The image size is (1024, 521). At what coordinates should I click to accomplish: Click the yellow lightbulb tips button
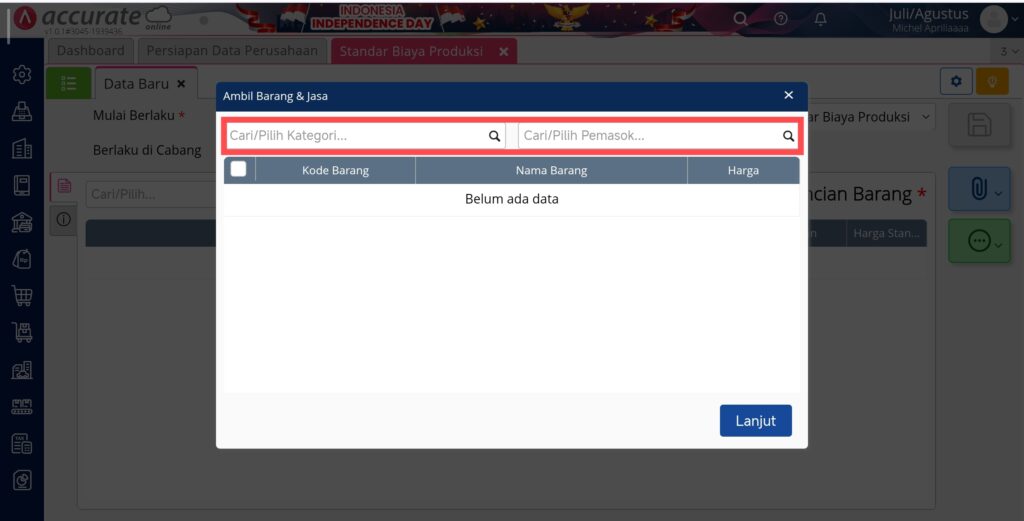[x=991, y=82]
